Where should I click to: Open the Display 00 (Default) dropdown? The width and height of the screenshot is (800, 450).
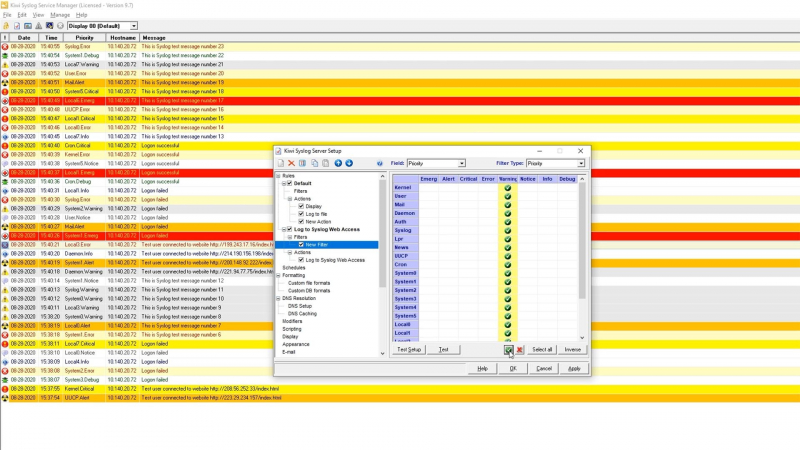coord(134,26)
